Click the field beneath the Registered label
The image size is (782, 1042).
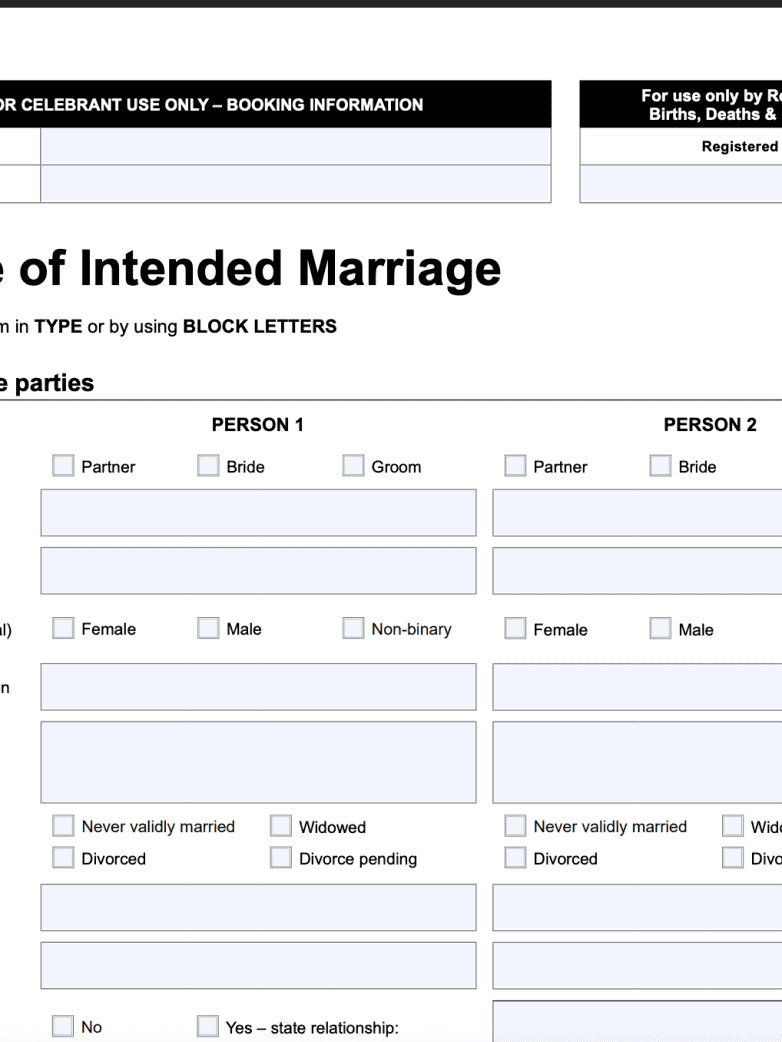pyautogui.click(x=680, y=184)
